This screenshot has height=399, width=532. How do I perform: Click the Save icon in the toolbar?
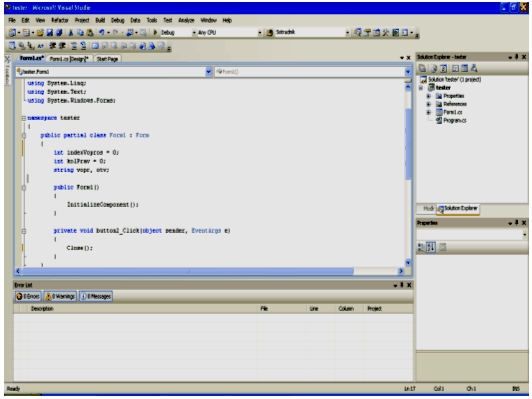[x=50, y=33]
